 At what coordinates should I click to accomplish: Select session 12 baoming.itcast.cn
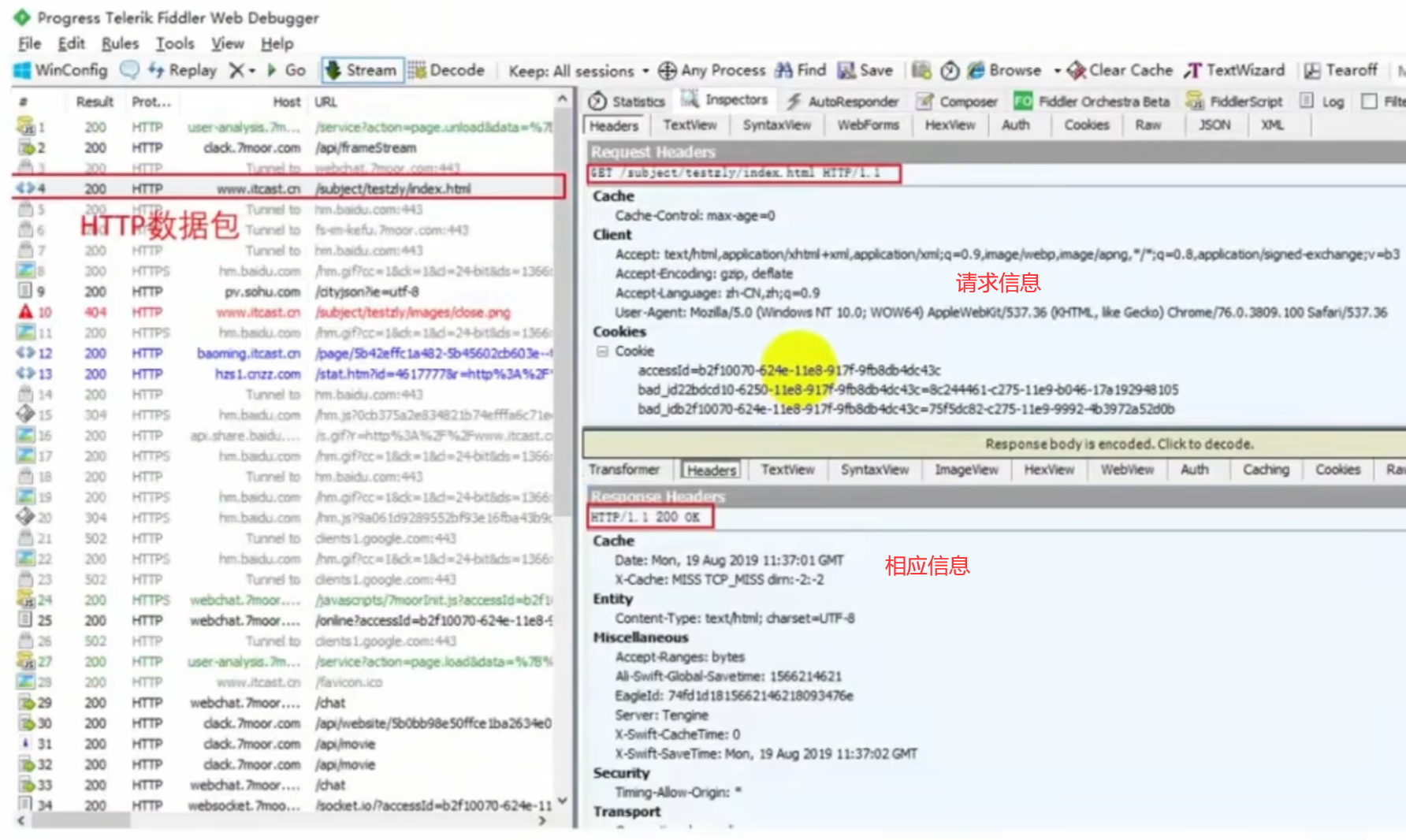(285, 353)
